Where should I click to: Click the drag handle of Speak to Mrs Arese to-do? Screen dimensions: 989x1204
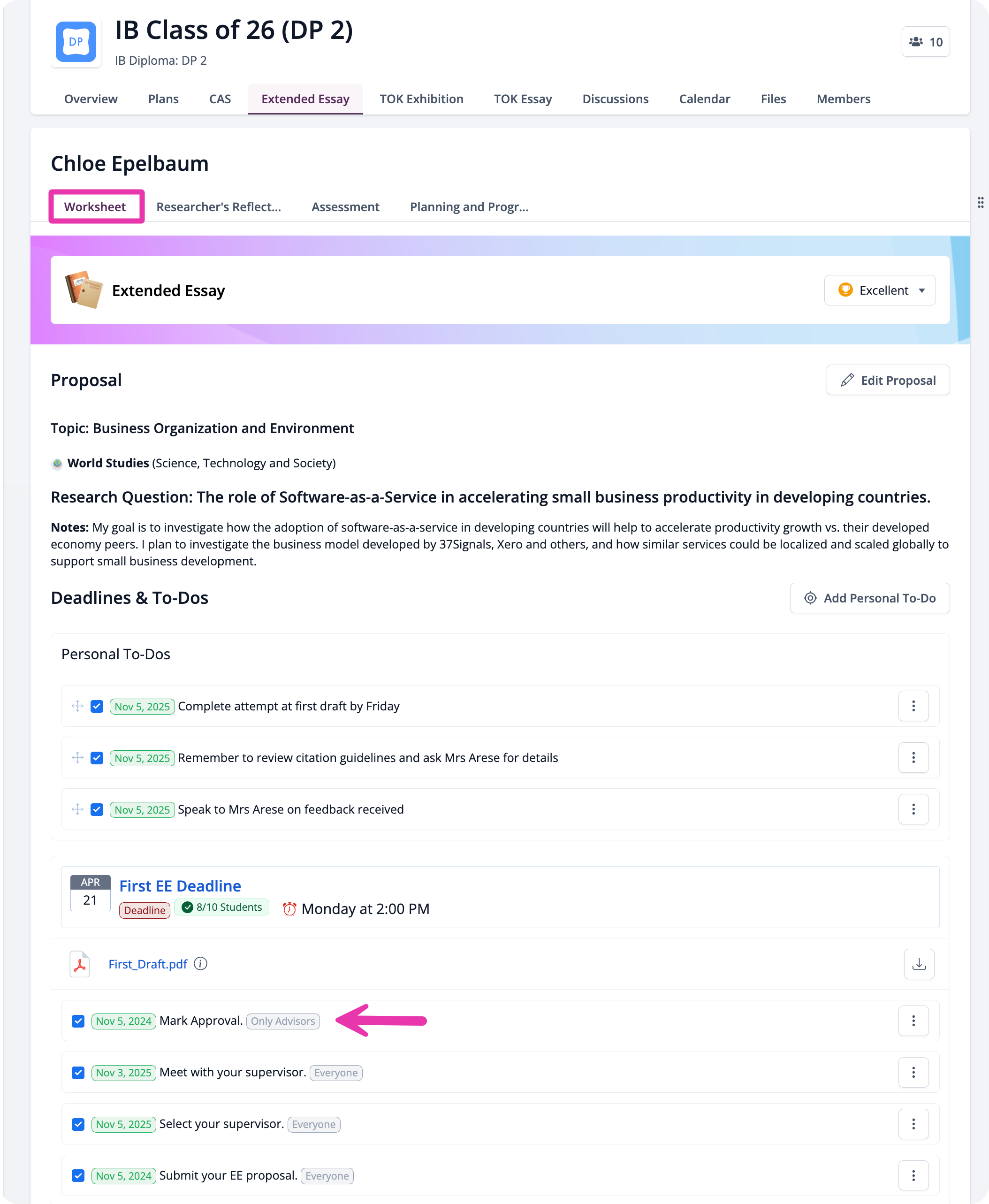78,809
